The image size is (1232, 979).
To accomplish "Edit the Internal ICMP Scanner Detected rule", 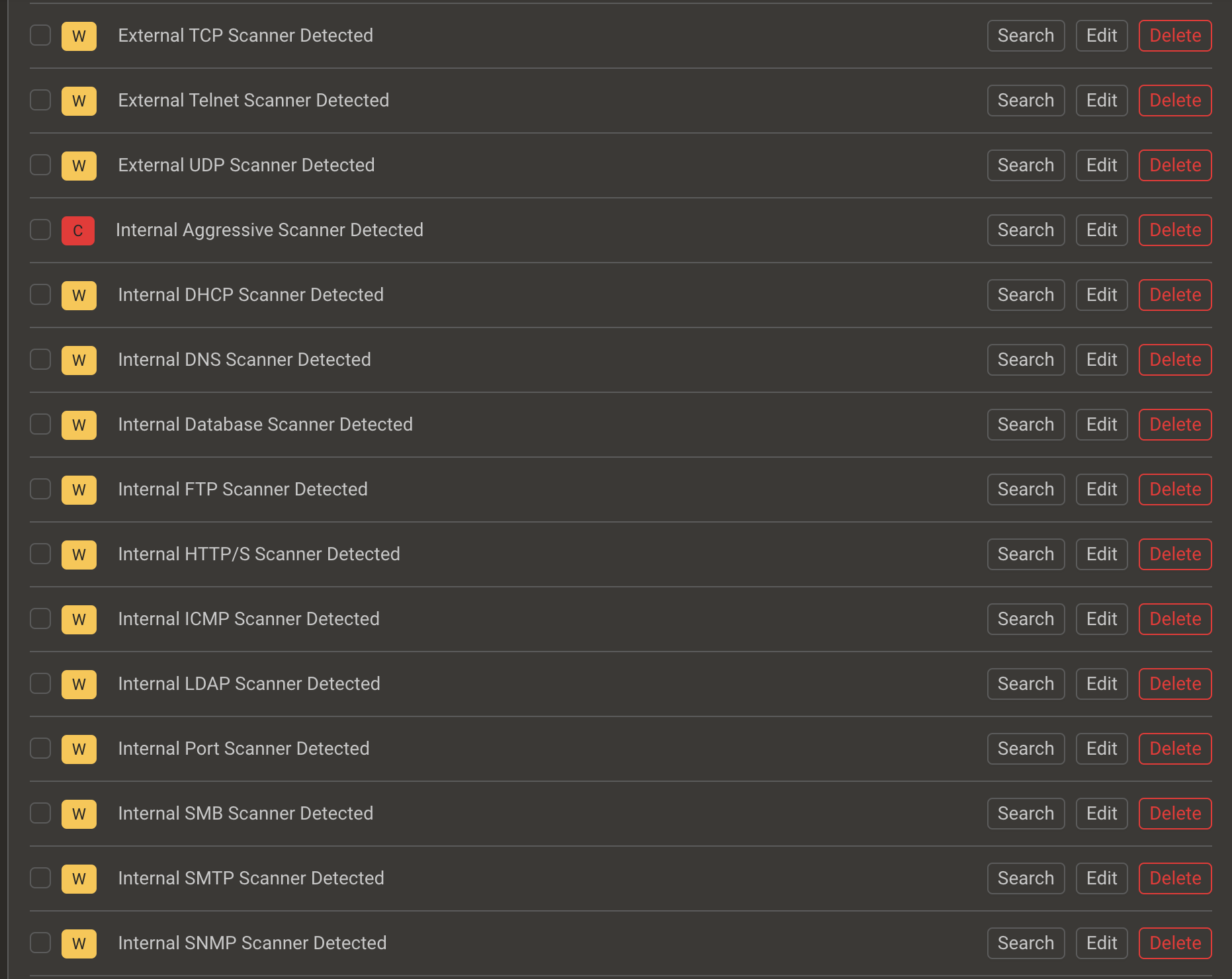I will 1102,619.
